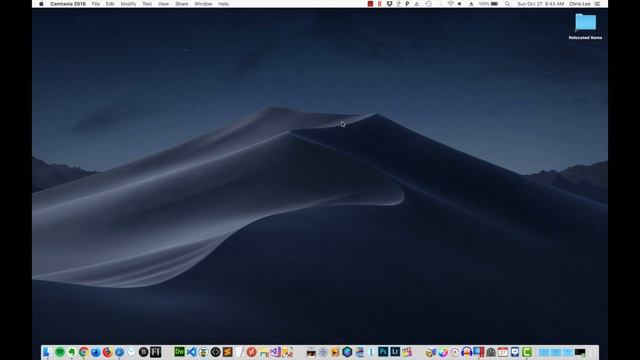Screen dimensions: 640x360
Task: Open the File menu
Action: click(96, 4)
